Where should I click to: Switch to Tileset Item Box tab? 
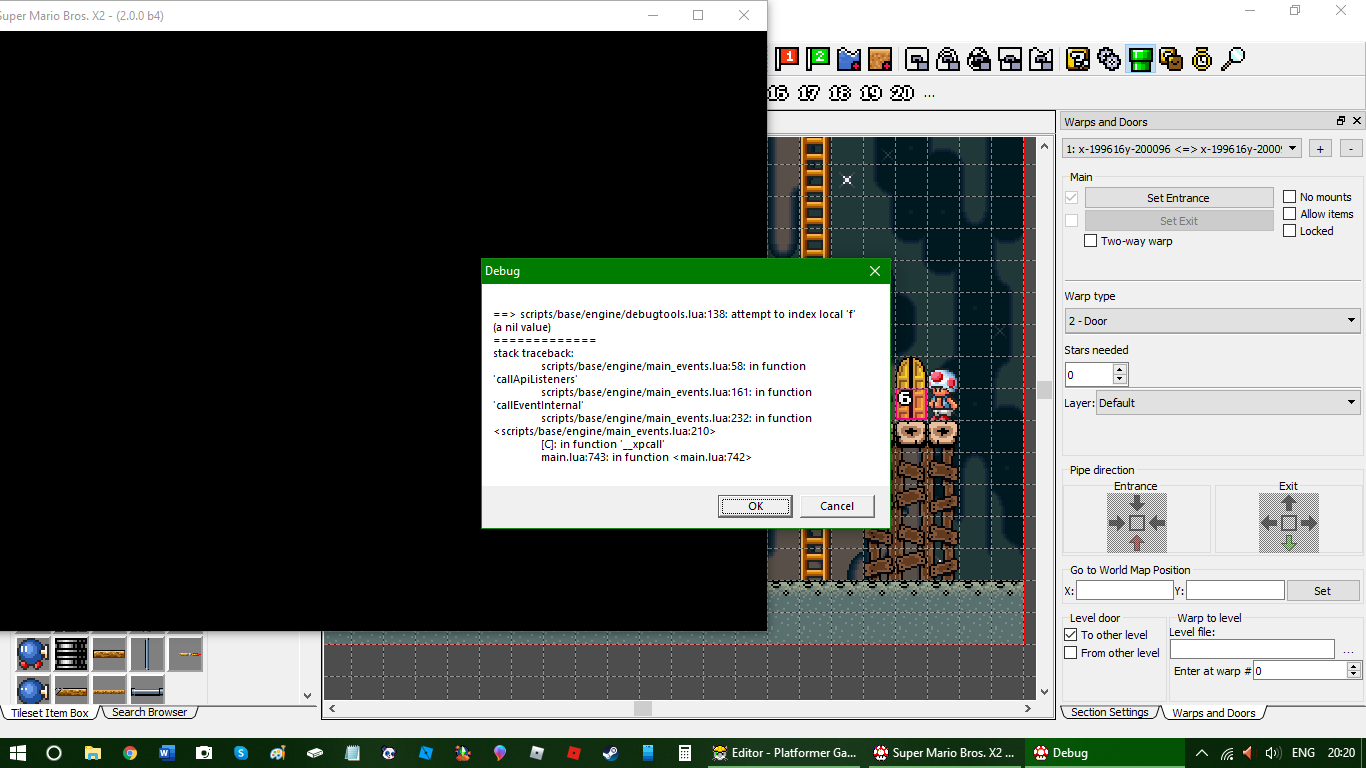point(51,713)
